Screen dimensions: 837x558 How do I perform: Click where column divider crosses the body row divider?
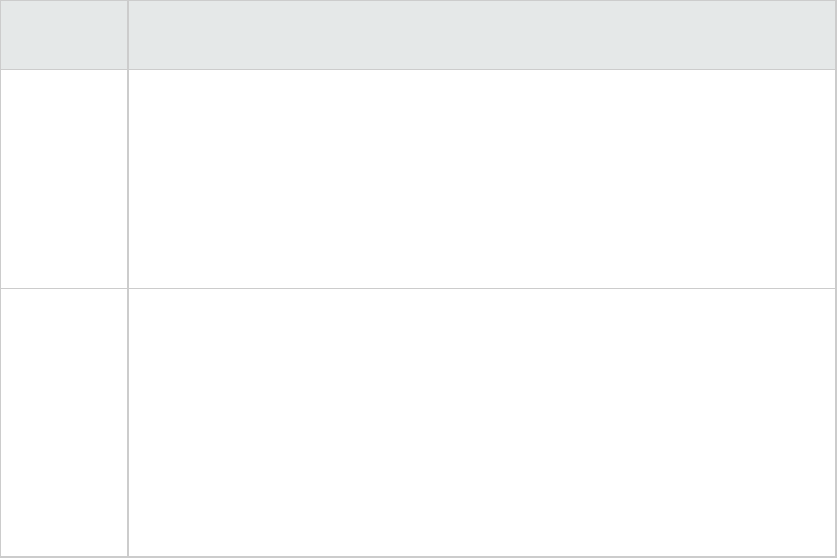click(128, 289)
